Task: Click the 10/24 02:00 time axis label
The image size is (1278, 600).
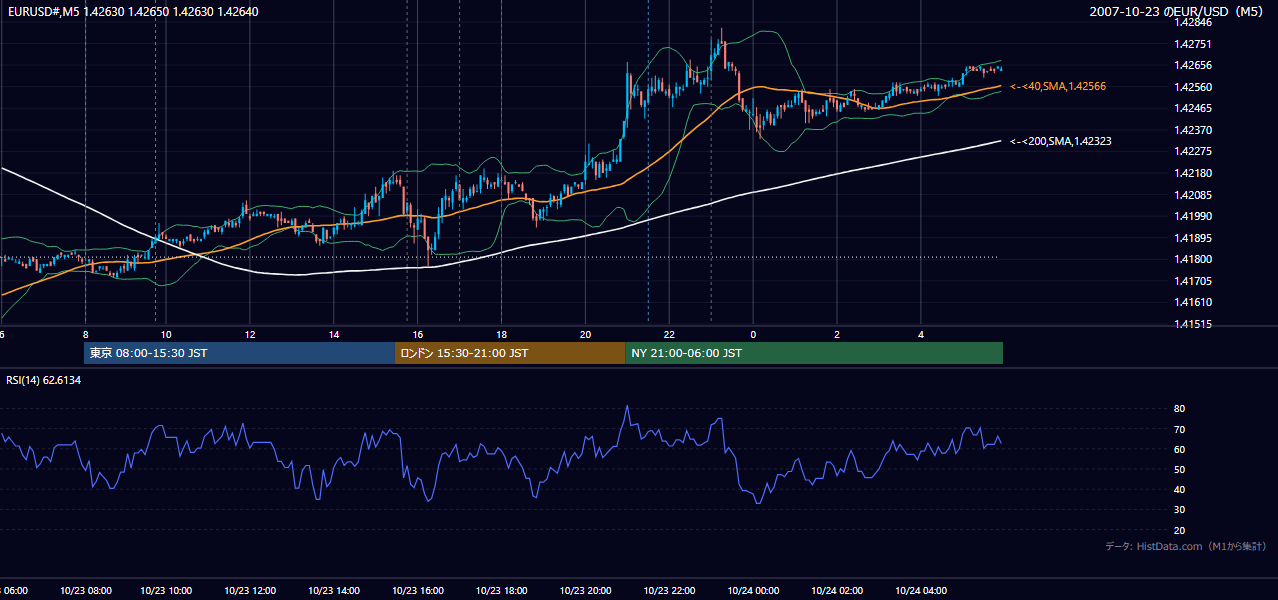Action: click(x=838, y=591)
